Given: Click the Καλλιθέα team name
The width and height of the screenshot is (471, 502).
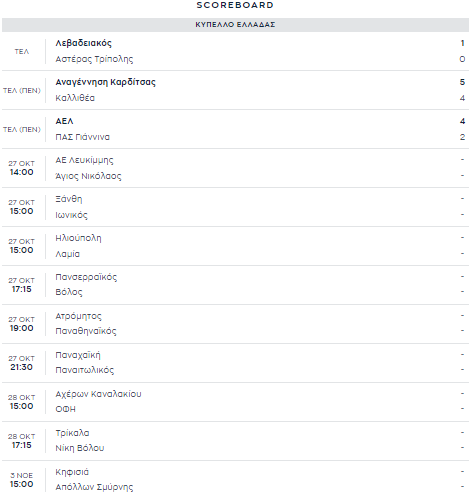Looking at the screenshot, I should [x=75, y=98].
